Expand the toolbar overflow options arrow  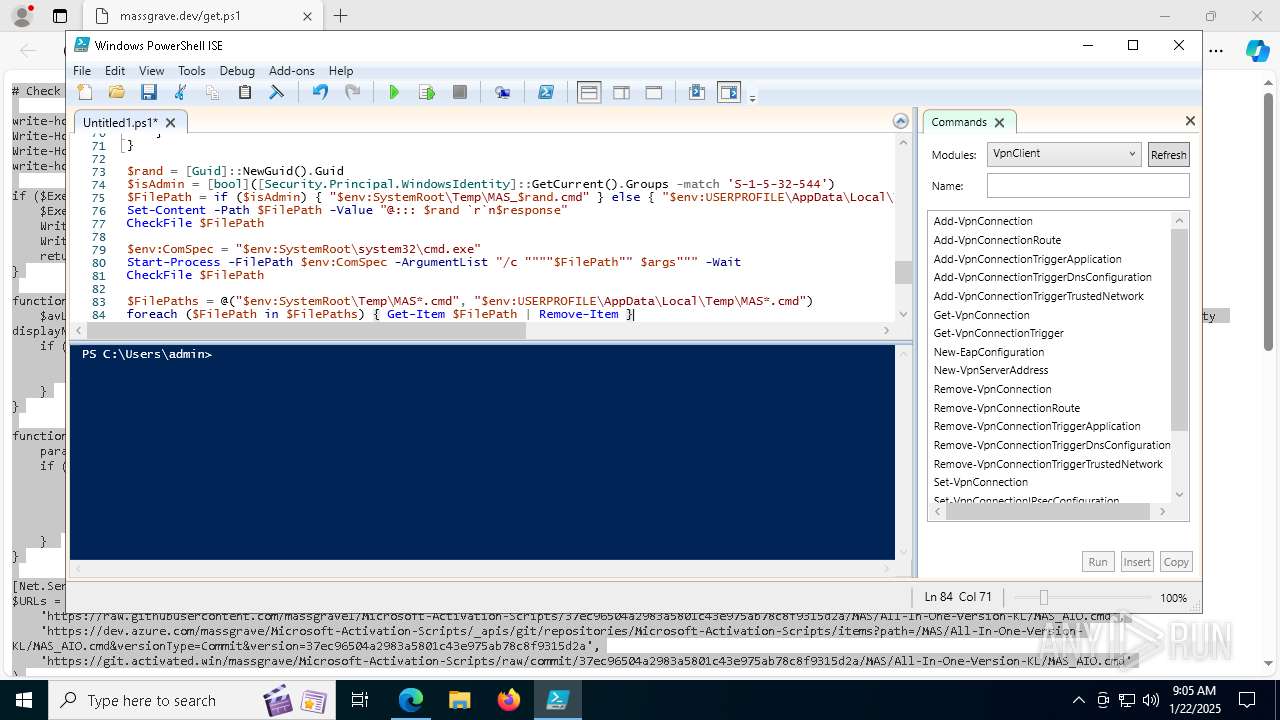[x=752, y=97]
